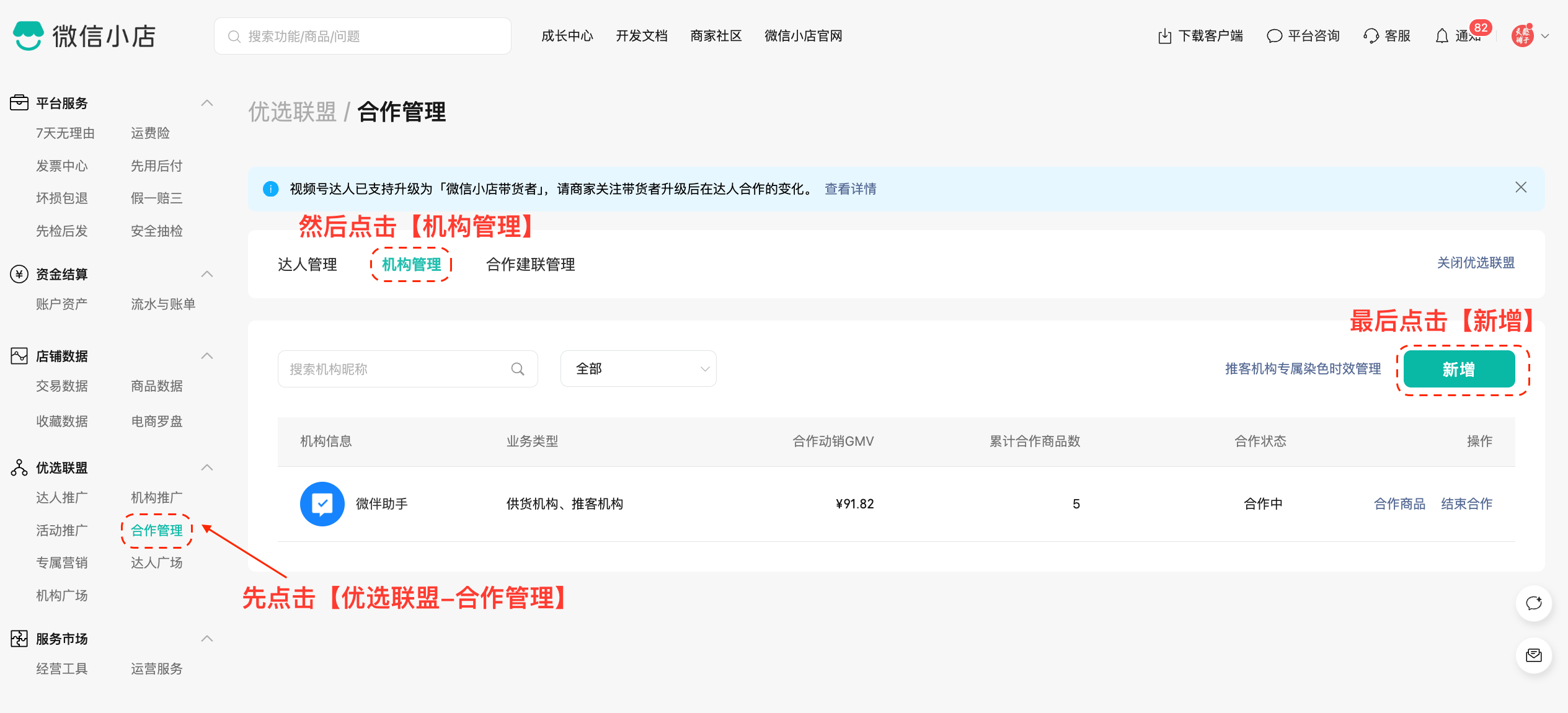Click the floating feedback chat icon

point(1533,603)
